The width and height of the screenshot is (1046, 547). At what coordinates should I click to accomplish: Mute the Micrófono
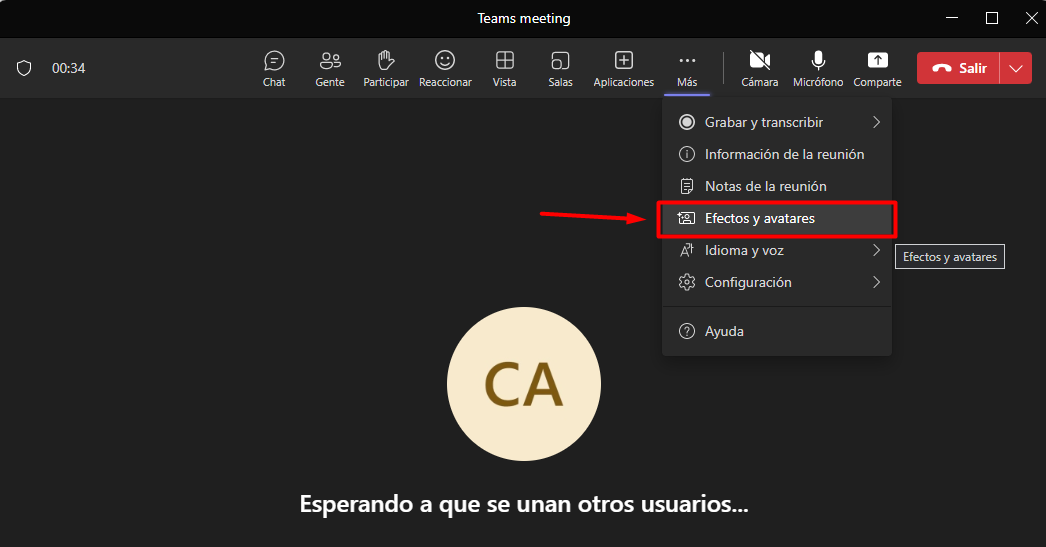pos(818,69)
